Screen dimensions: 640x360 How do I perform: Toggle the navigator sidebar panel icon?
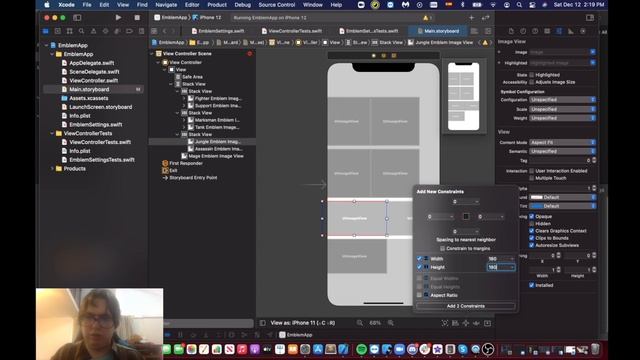point(77,18)
